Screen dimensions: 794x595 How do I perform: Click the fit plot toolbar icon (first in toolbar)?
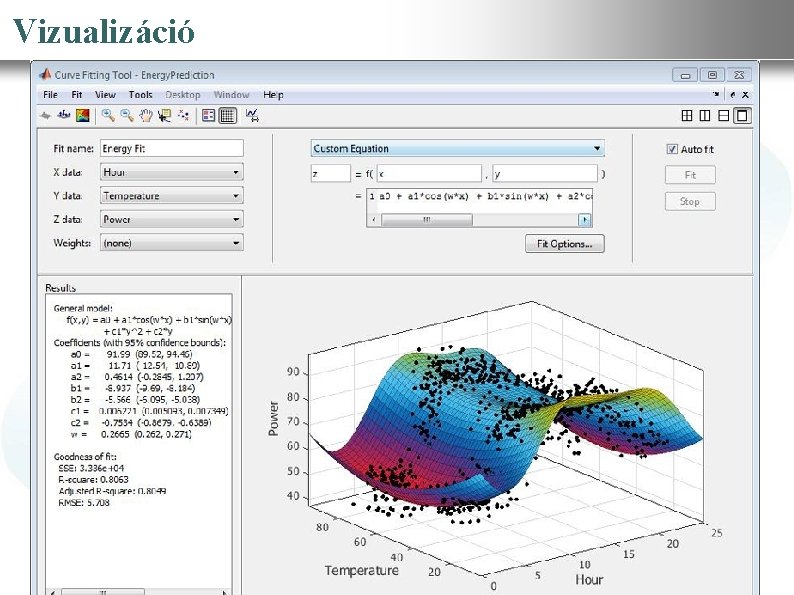pos(46,115)
